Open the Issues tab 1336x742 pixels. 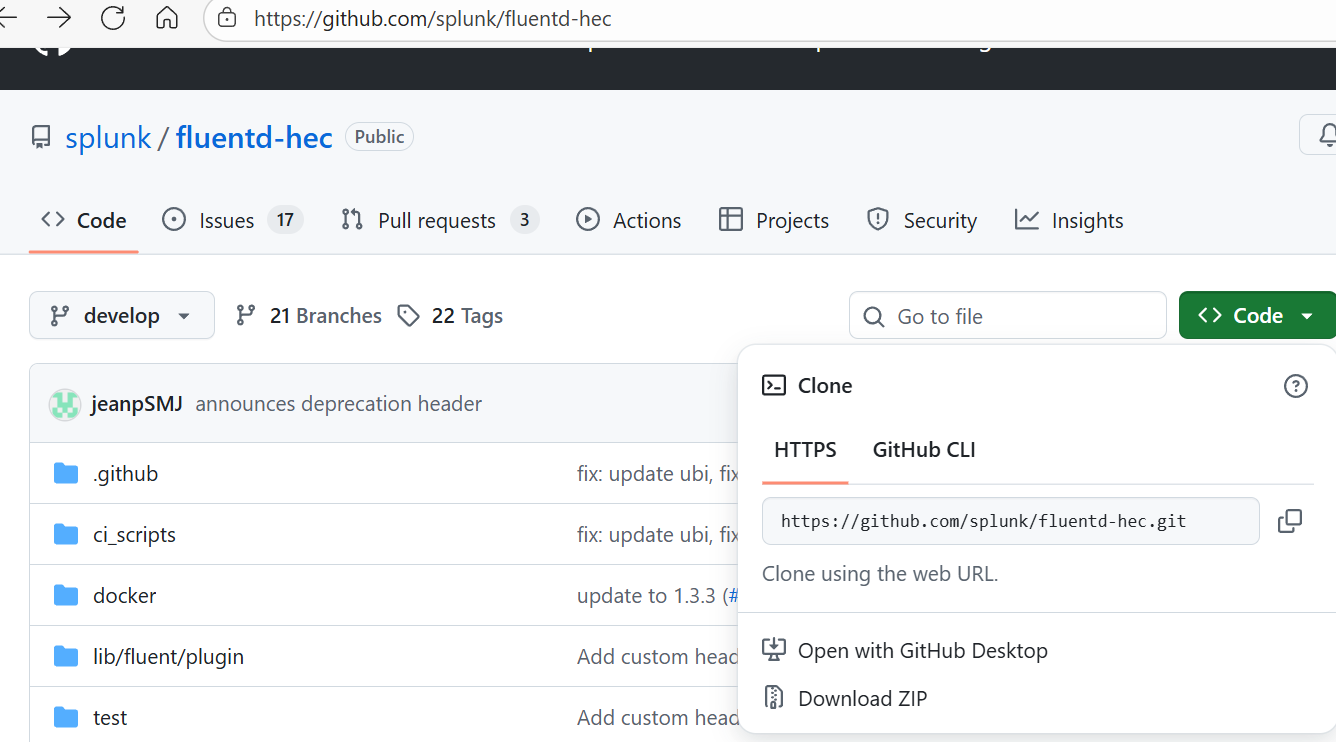pos(232,220)
